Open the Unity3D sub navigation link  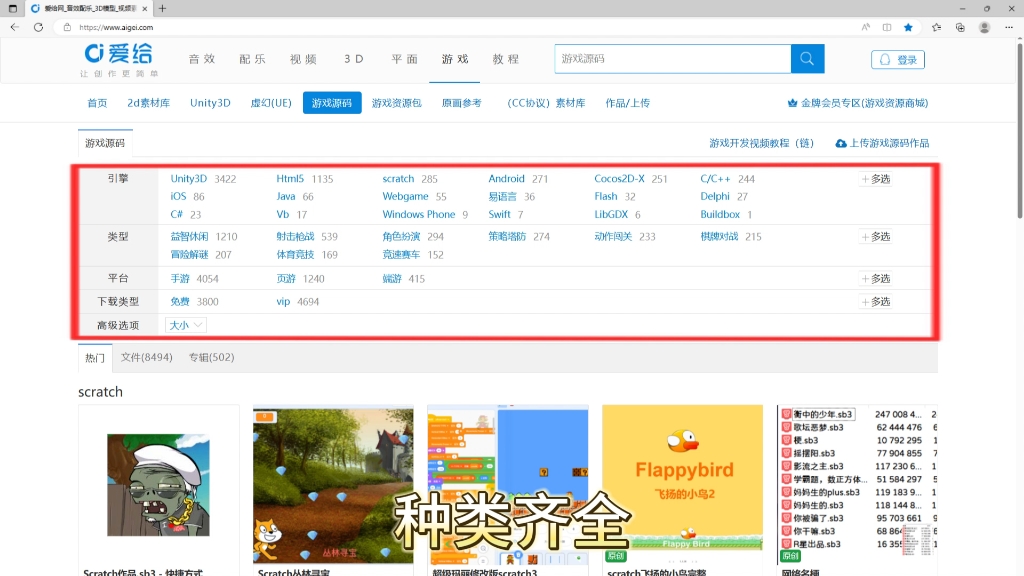point(210,103)
